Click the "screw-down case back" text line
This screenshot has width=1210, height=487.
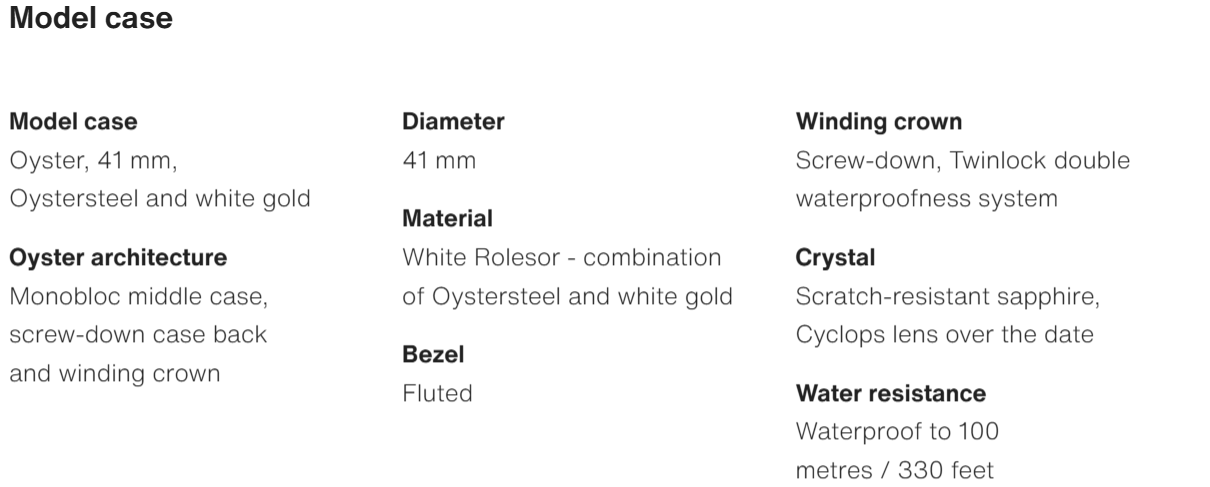pos(138,334)
